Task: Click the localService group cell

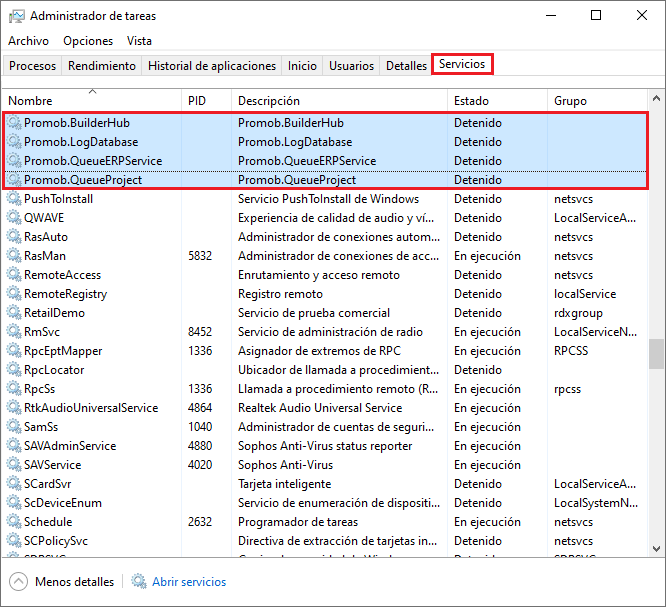Action: tap(585, 294)
